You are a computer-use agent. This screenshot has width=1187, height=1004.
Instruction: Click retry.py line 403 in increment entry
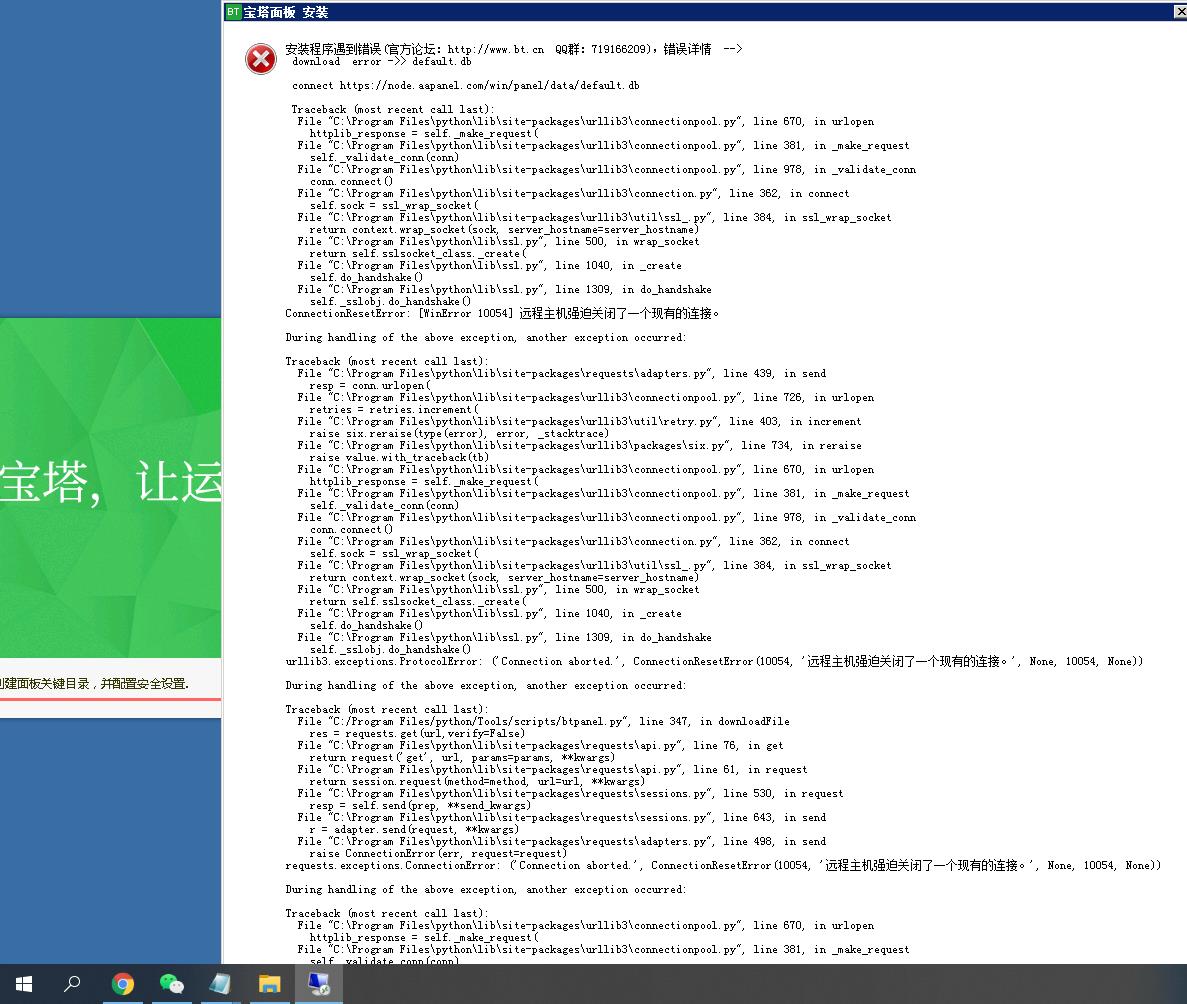click(579, 422)
